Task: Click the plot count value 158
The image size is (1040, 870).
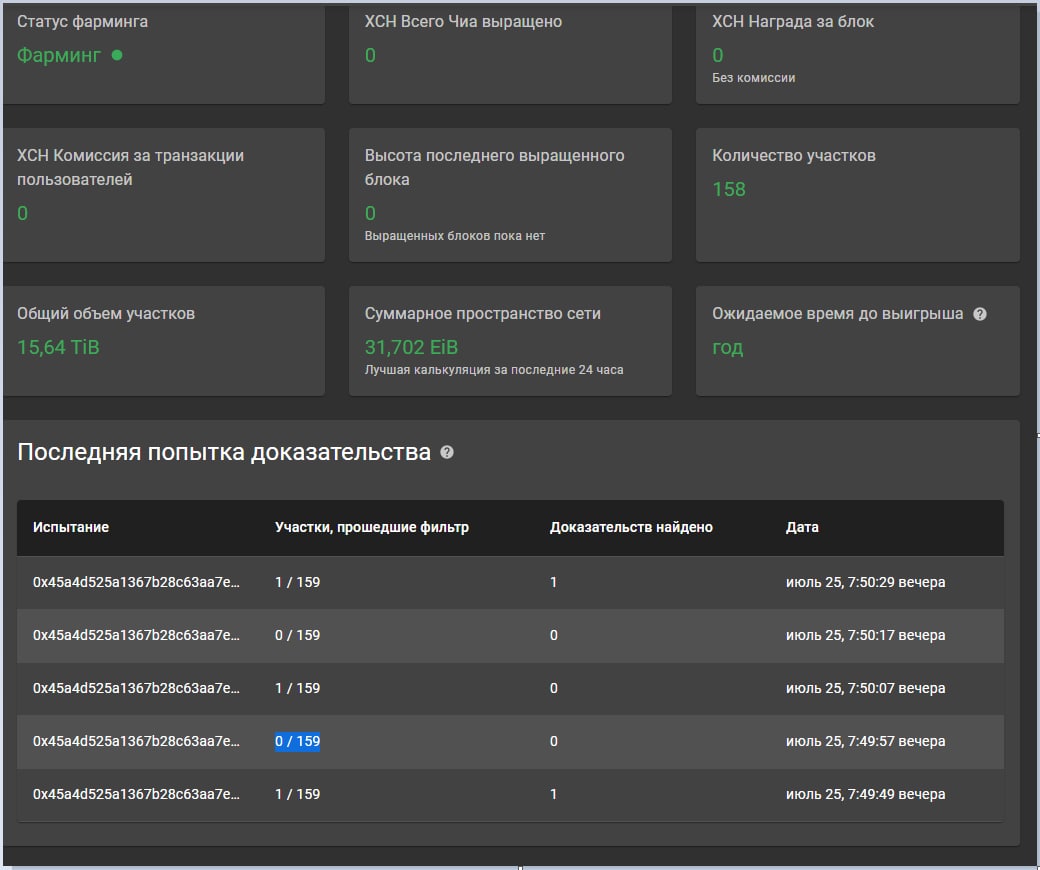Action: 729,189
